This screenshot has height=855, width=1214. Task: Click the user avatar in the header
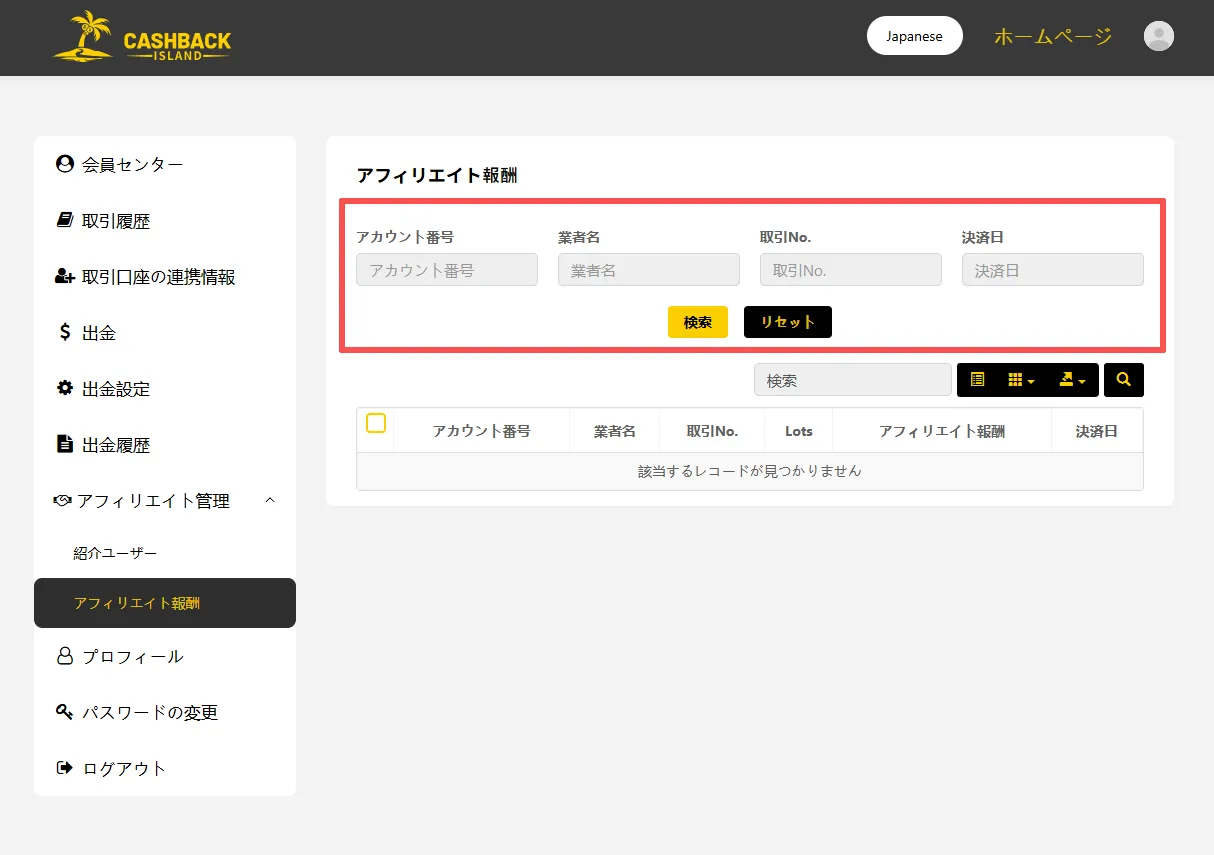(1158, 36)
